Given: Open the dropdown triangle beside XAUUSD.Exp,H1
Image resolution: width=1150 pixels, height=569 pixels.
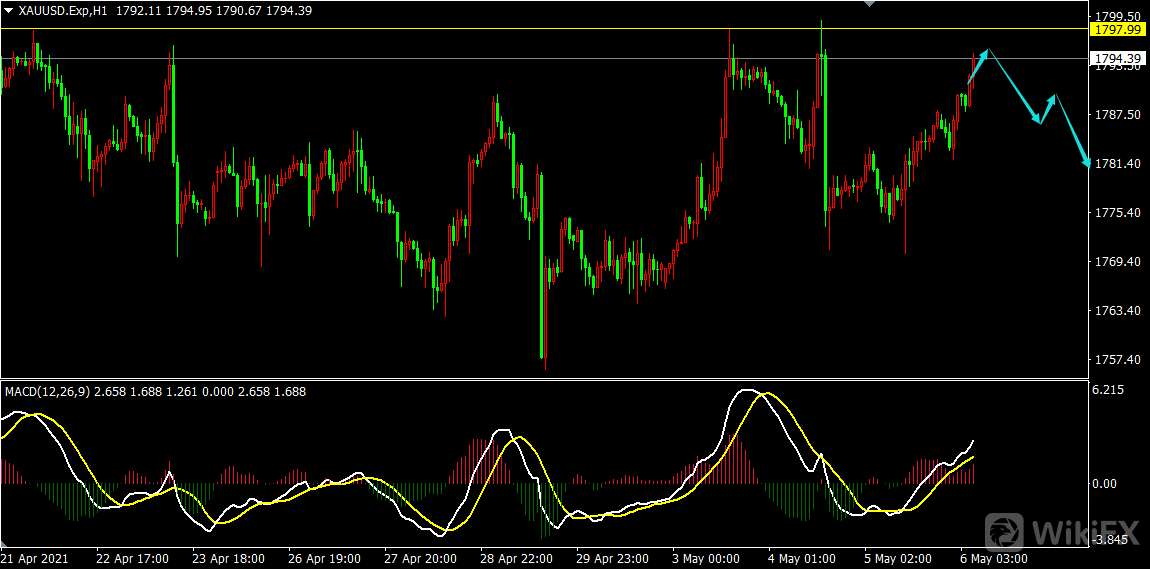Looking at the screenshot, I should click(9, 10).
